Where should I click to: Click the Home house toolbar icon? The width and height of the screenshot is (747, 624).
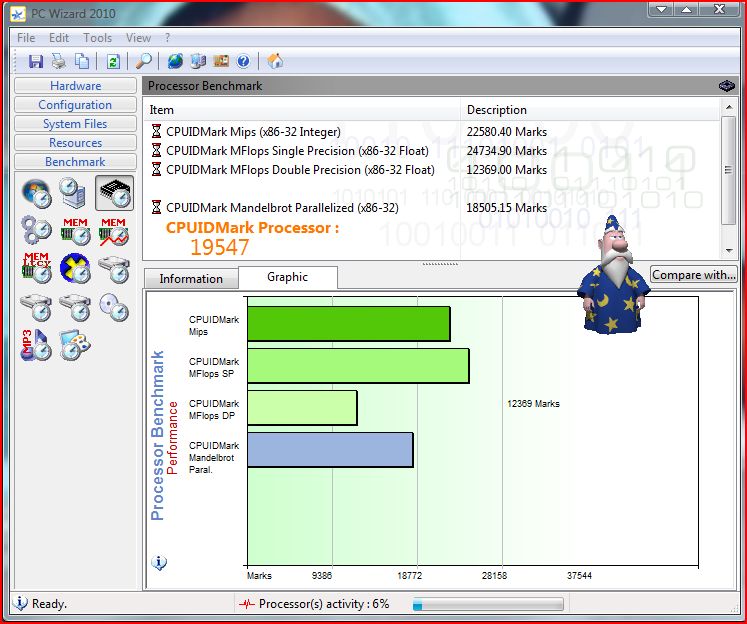(x=275, y=61)
